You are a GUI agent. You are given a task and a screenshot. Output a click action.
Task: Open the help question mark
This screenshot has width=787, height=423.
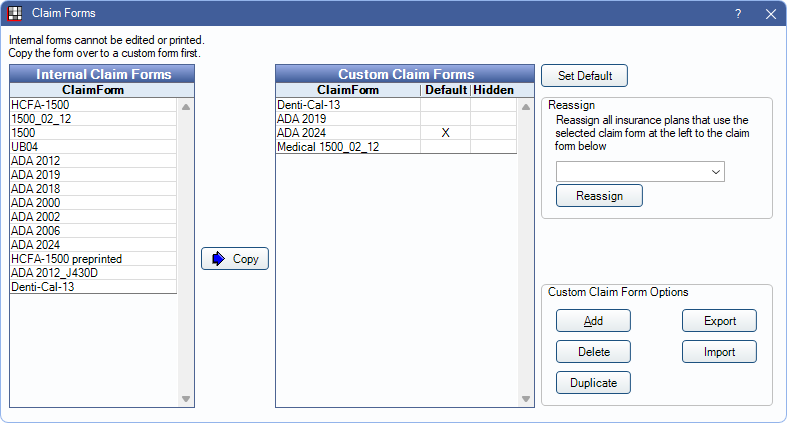pos(737,14)
